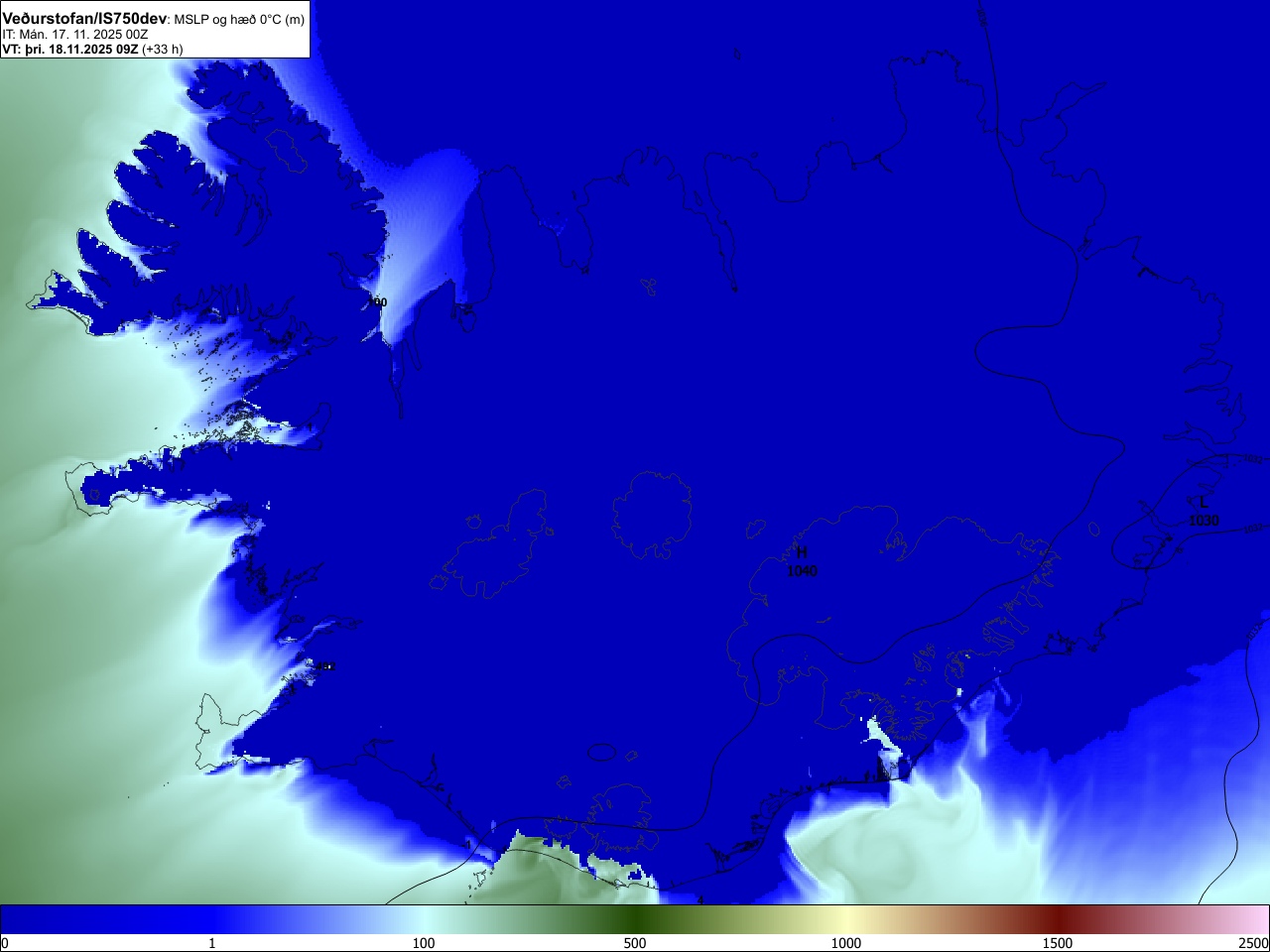This screenshot has height=952, width=1270.
Task: Click the 1030 pressure value
Action: tap(1204, 521)
